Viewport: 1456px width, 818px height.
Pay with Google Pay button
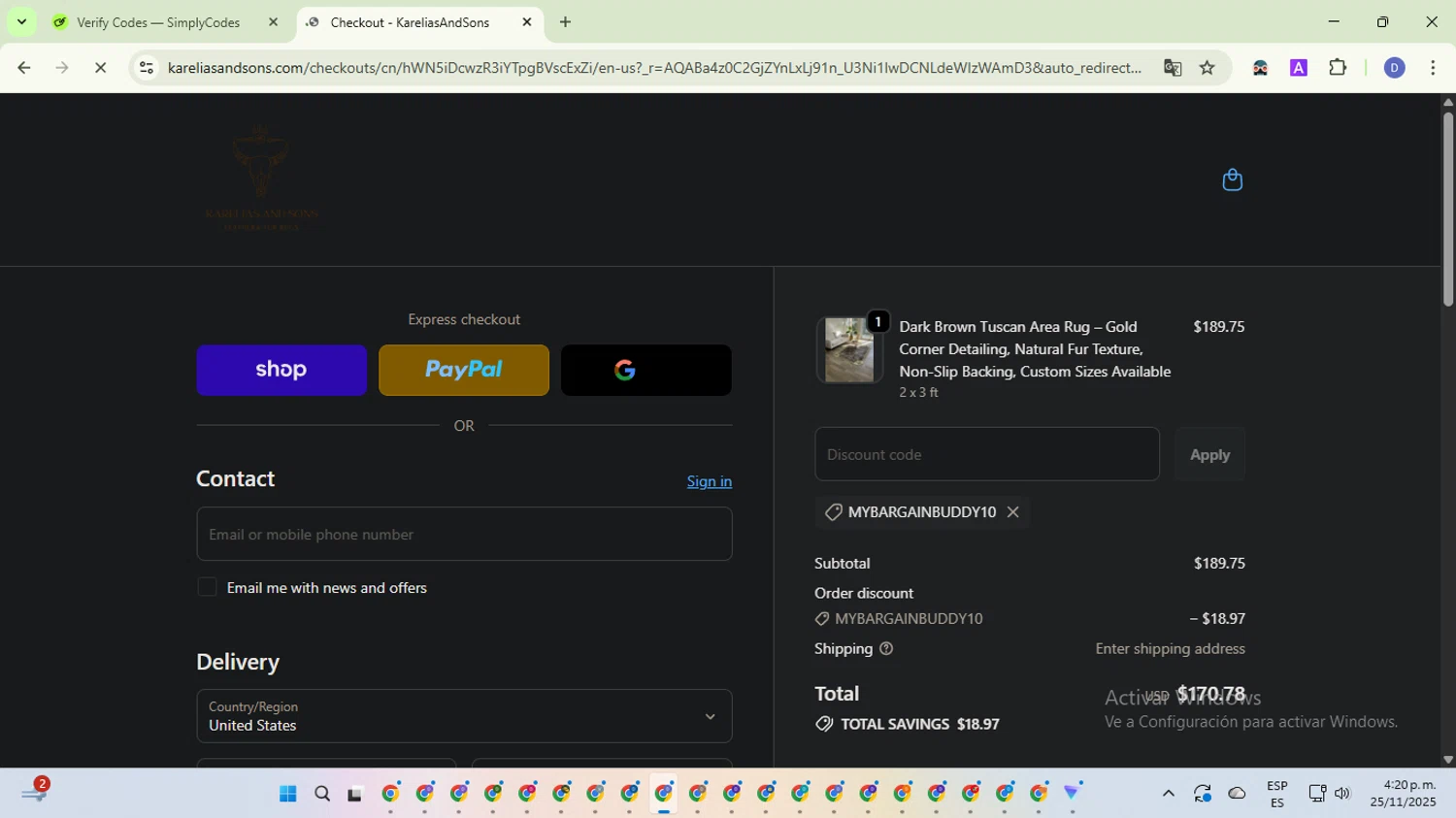646,370
